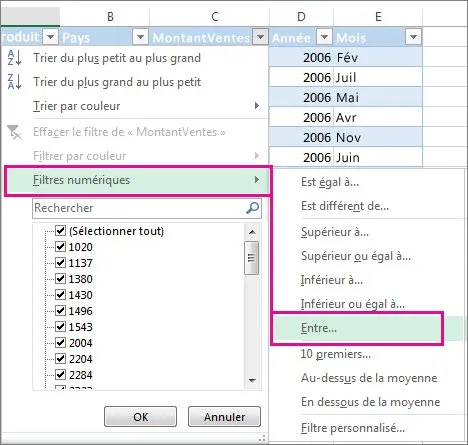The image size is (468, 445).
Task: Uncheck the 1020 value checkbox
Action: click(60, 247)
